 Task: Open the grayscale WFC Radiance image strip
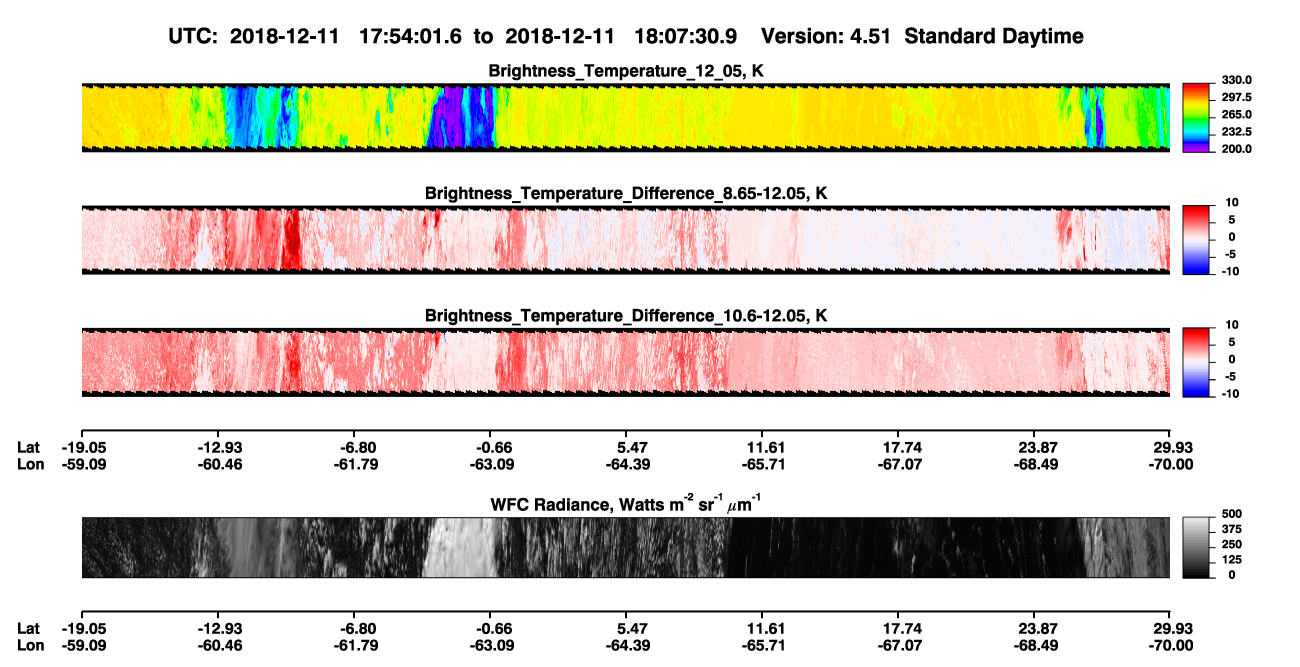point(625,547)
